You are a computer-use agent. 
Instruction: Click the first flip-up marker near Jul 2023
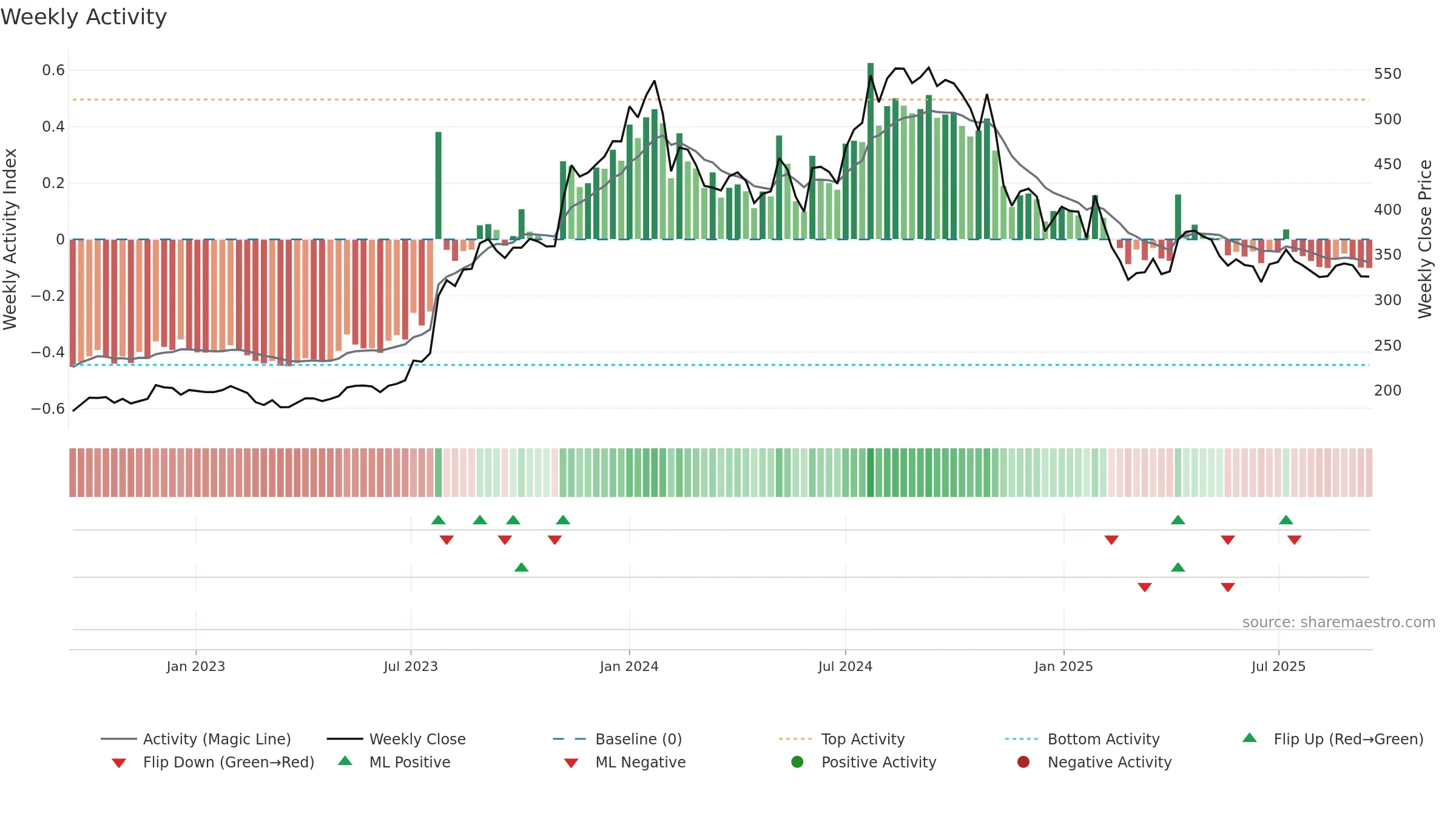438,520
